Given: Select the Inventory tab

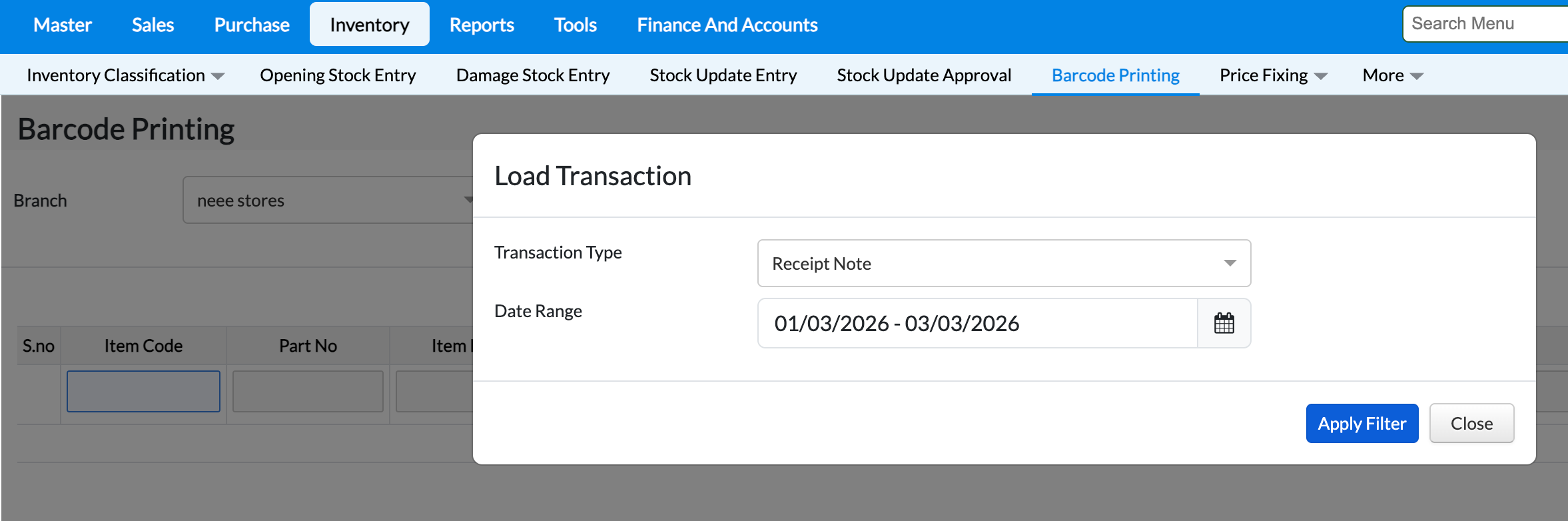Looking at the screenshot, I should (370, 25).
